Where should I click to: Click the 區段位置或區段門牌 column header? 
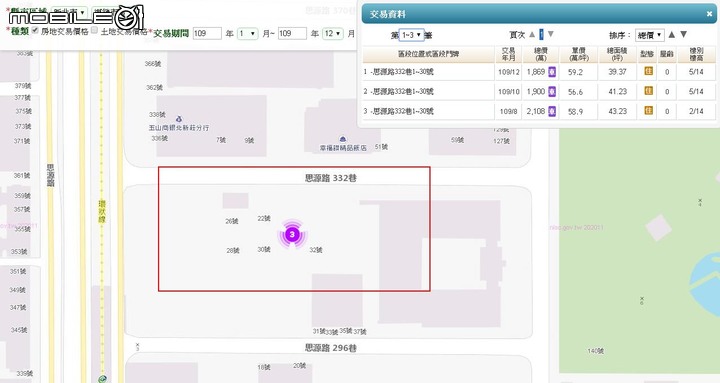click(428, 54)
